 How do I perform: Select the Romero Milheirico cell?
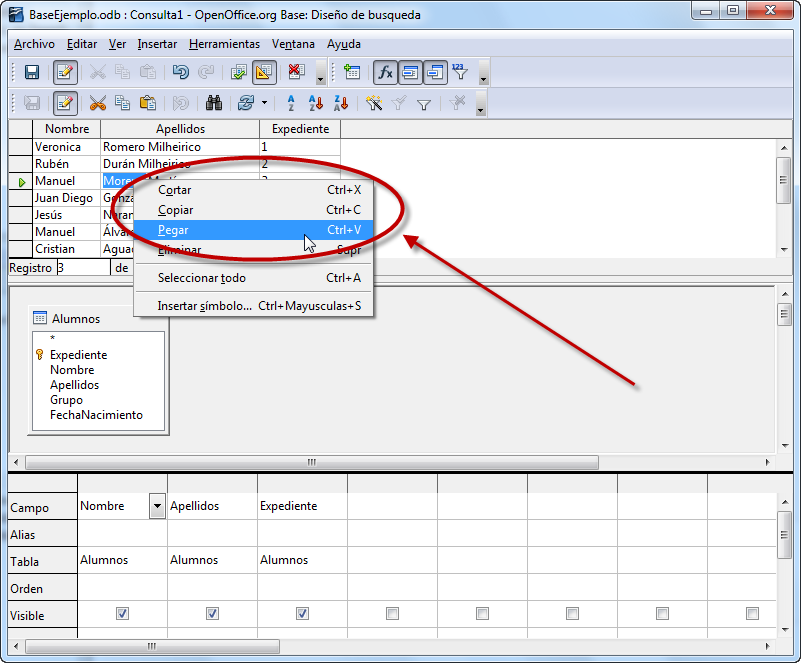(x=180, y=147)
